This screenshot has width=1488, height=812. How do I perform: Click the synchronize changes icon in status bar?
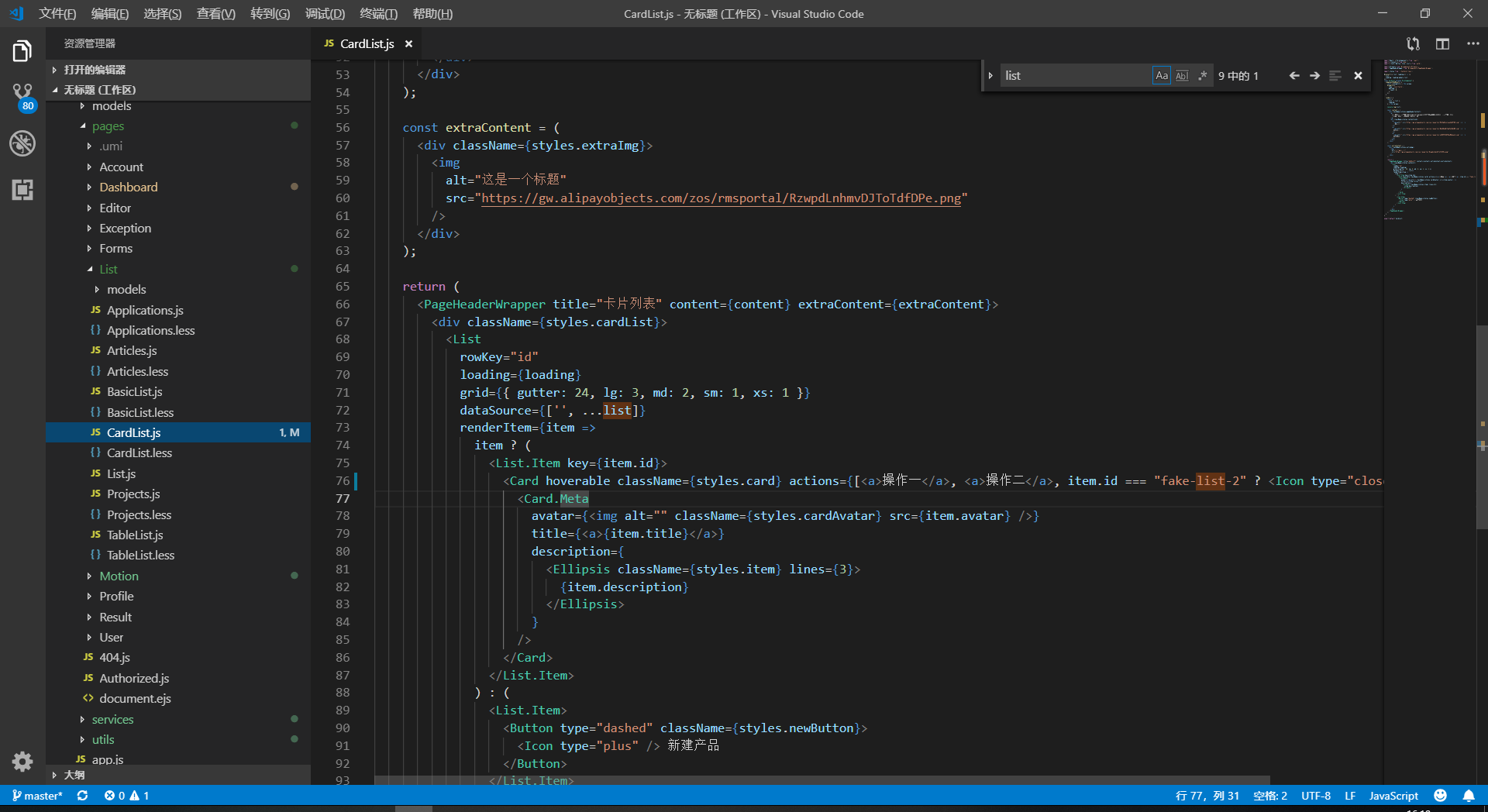point(82,796)
